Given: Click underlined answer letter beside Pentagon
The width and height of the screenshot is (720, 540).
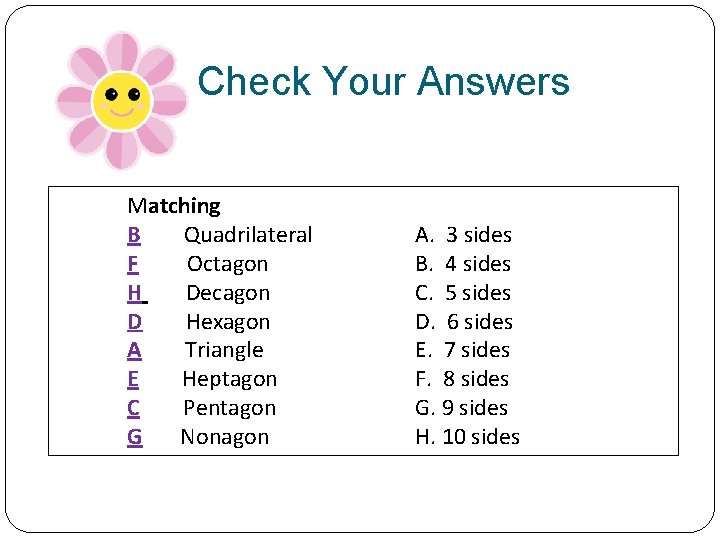Looking at the screenshot, I should 133,408.
